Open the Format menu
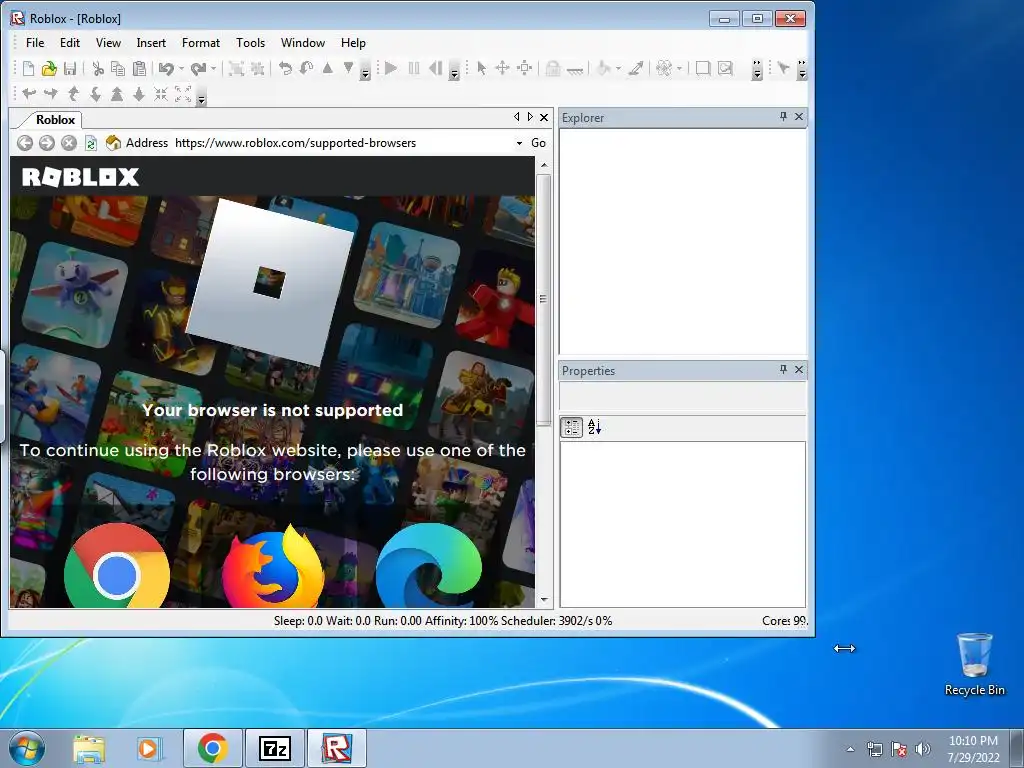Viewport: 1024px width, 768px height. pyautogui.click(x=200, y=43)
